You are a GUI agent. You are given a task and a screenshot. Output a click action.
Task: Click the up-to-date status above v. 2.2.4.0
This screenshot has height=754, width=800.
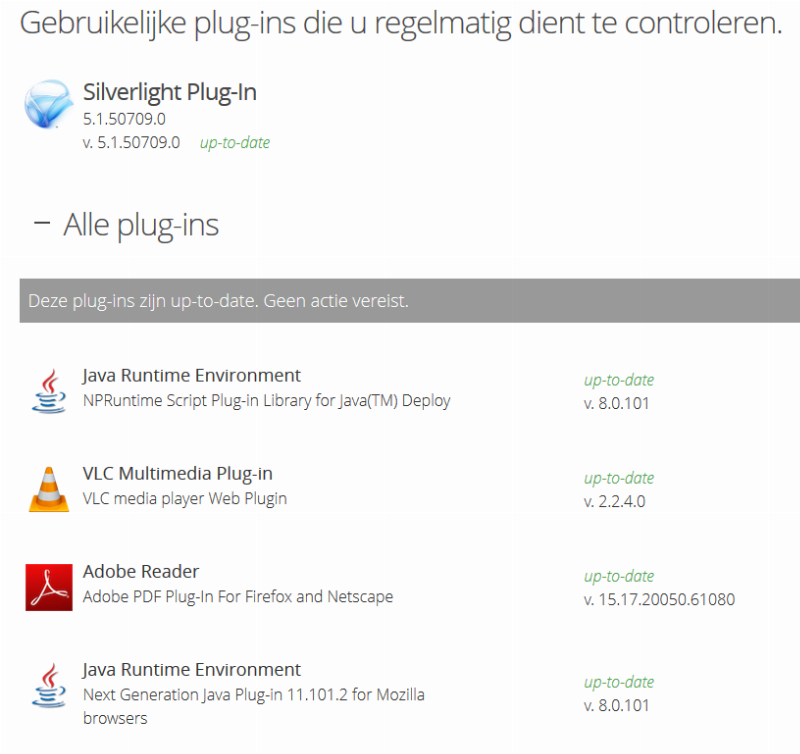tap(619, 478)
